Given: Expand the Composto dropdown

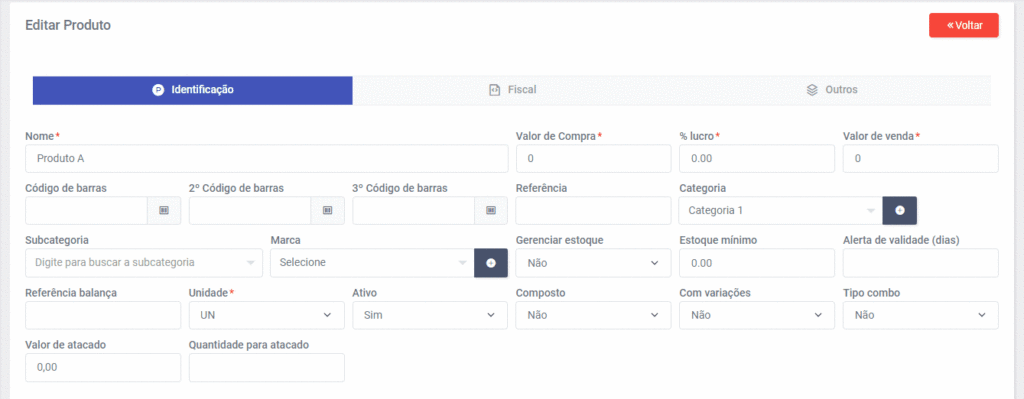Looking at the screenshot, I should click(593, 315).
